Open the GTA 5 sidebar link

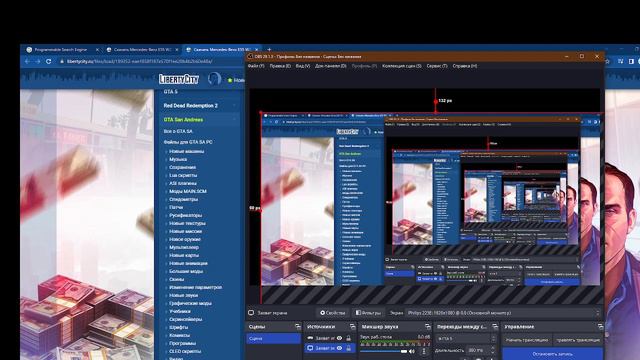pyautogui.click(x=171, y=92)
